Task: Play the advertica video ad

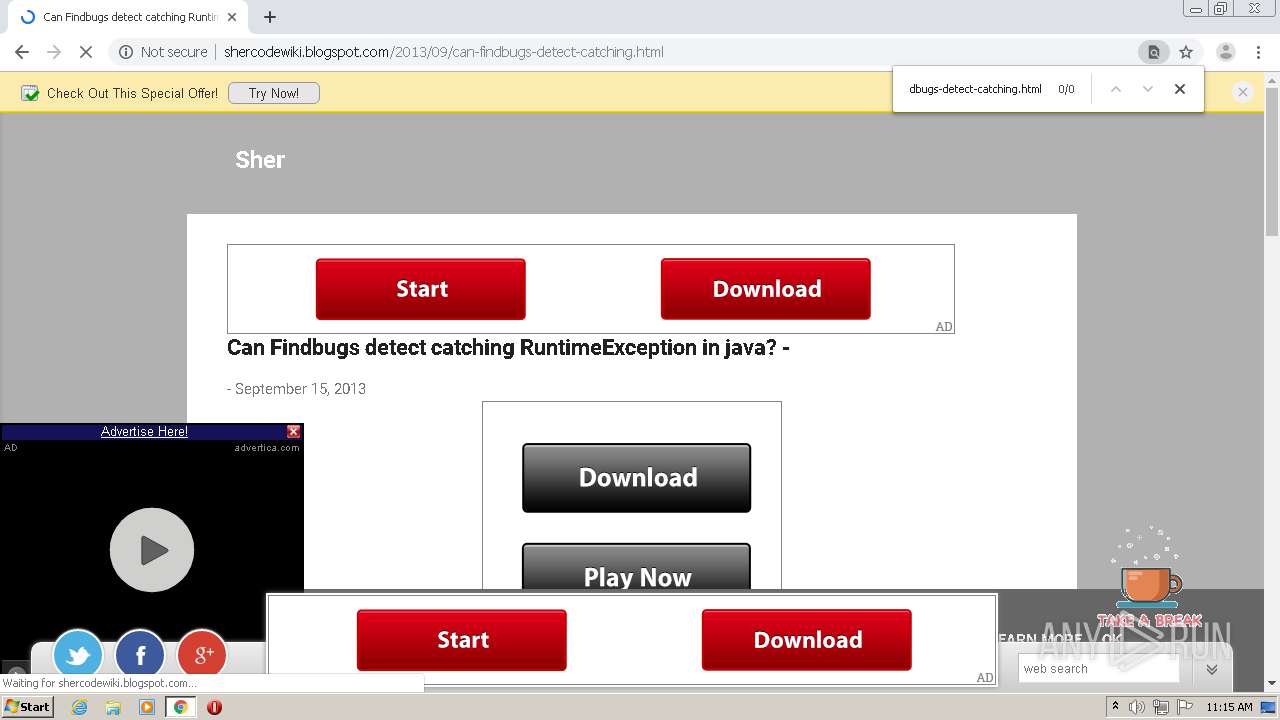Action: (152, 550)
